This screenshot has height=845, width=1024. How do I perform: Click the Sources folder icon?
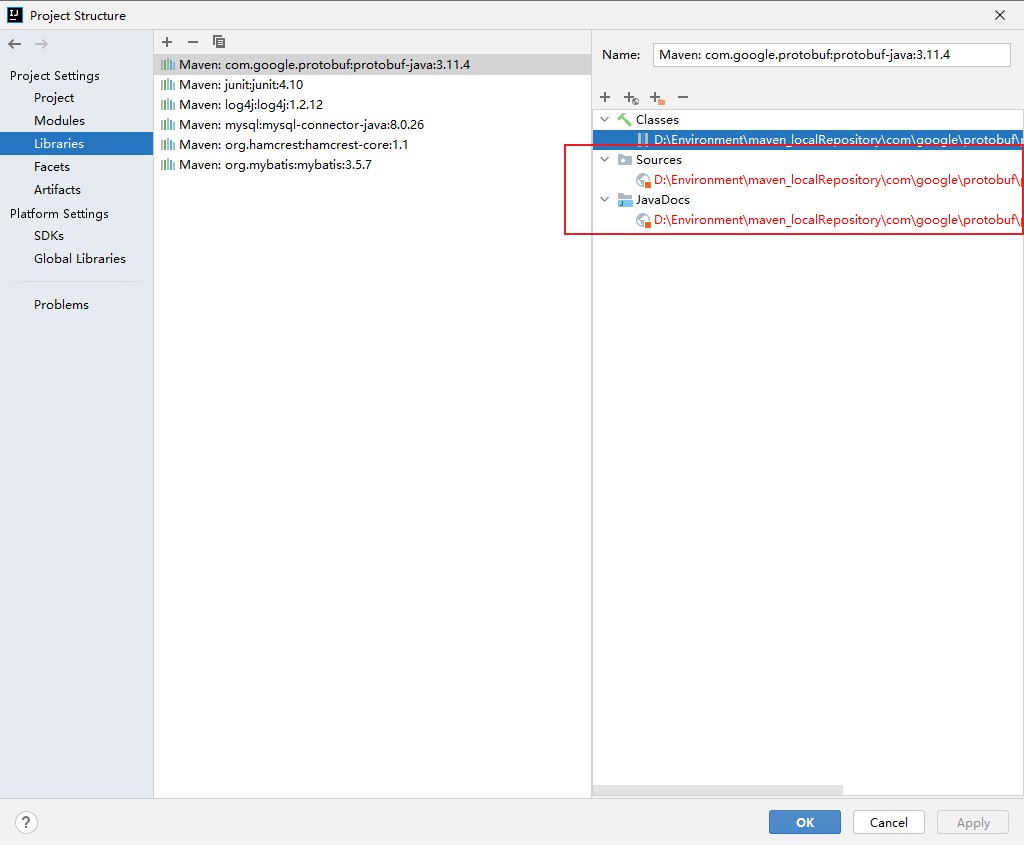coord(624,159)
